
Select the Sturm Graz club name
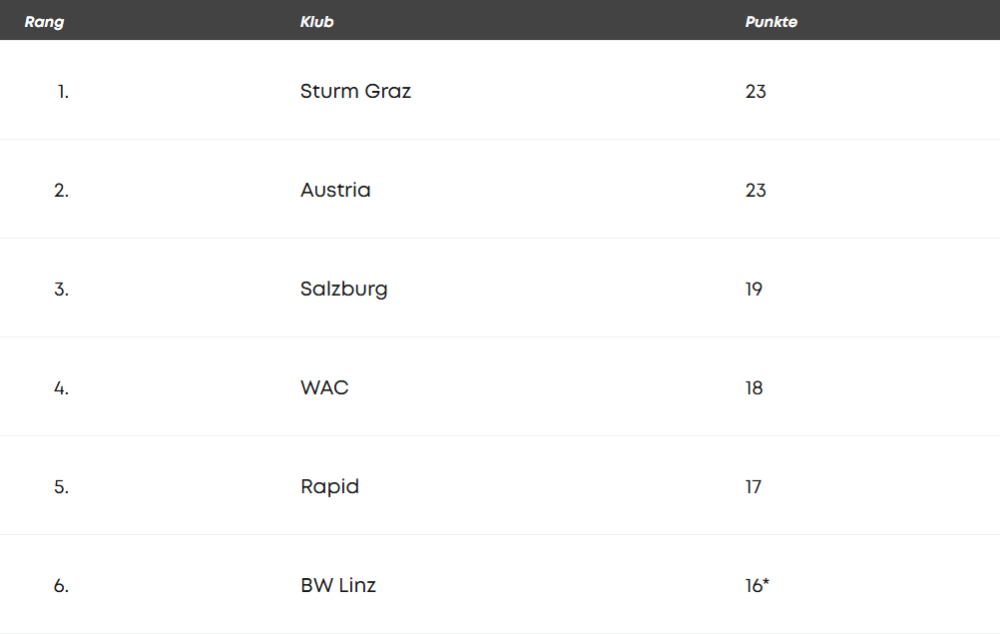355,91
